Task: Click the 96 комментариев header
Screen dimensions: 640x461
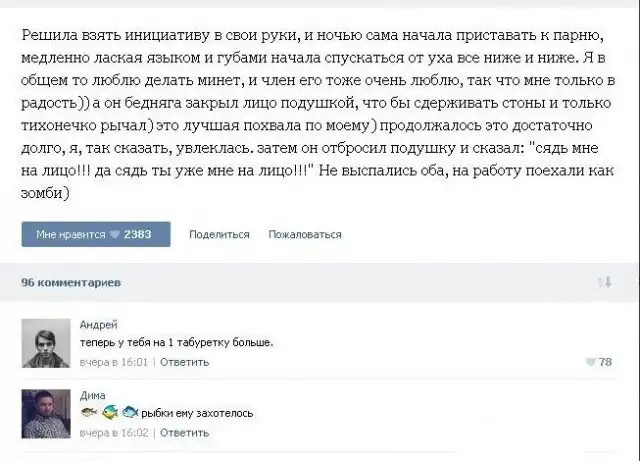Action: point(71,283)
